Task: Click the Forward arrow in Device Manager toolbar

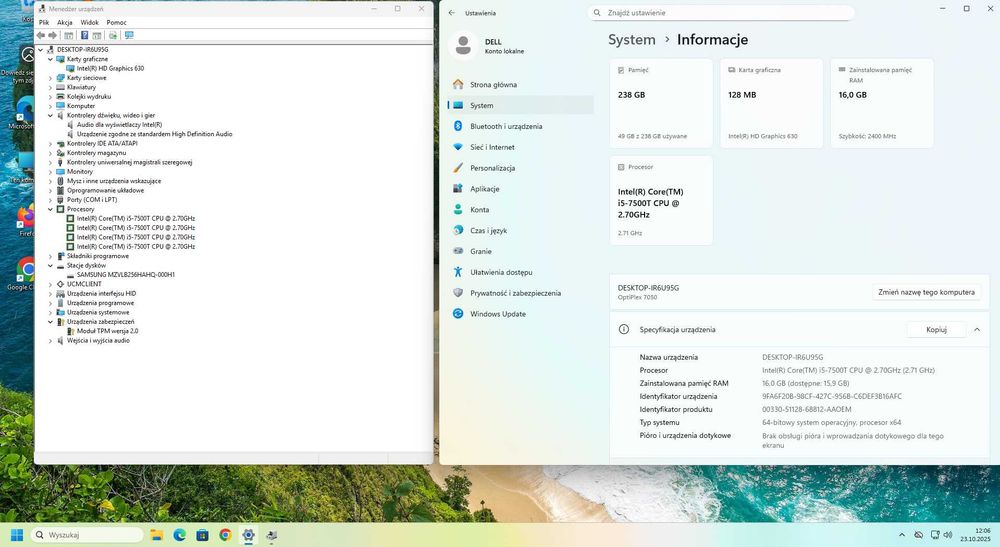Action: tap(52, 35)
